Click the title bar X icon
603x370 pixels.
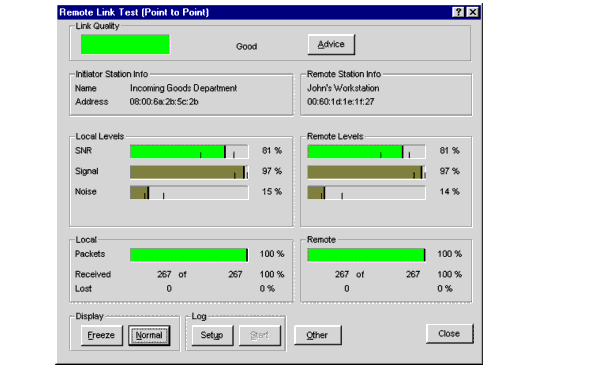pyautogui.click(x=473, y=12)
